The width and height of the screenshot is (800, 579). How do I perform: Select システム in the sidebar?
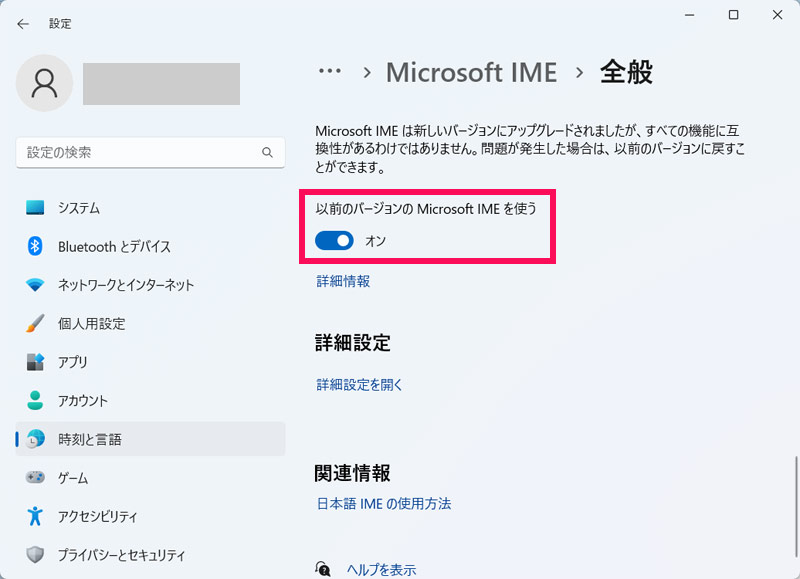pos(151,208)
